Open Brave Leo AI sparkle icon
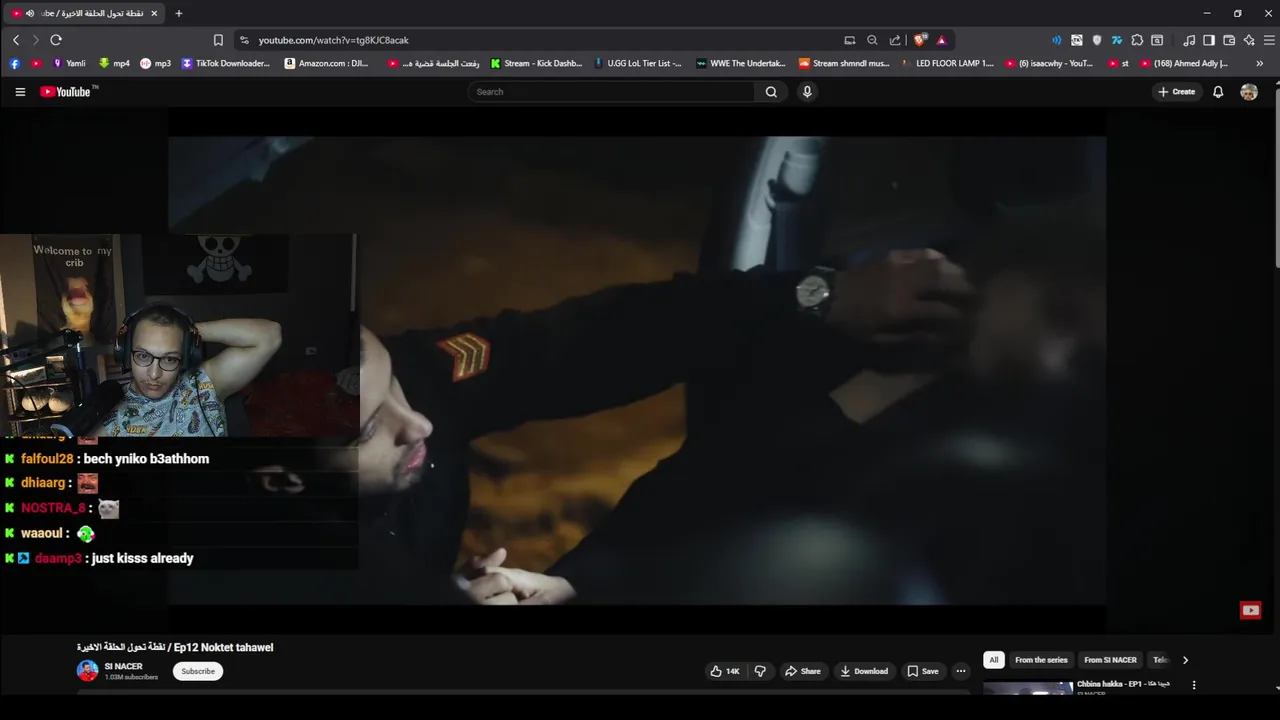Viewport: 1280px width, 720px height. coord(1249,40)
